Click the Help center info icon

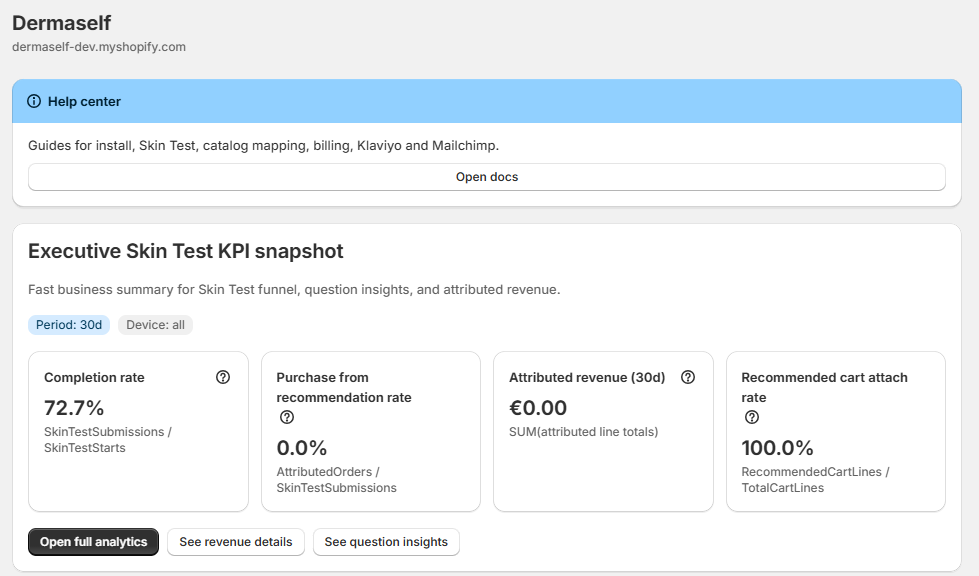[x=34, y=101]
